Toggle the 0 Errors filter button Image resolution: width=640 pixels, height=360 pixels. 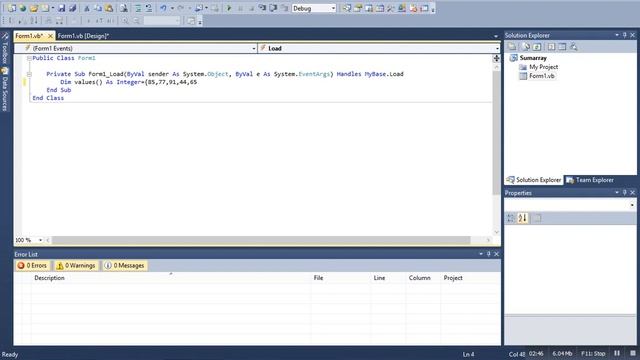(32, 266)
